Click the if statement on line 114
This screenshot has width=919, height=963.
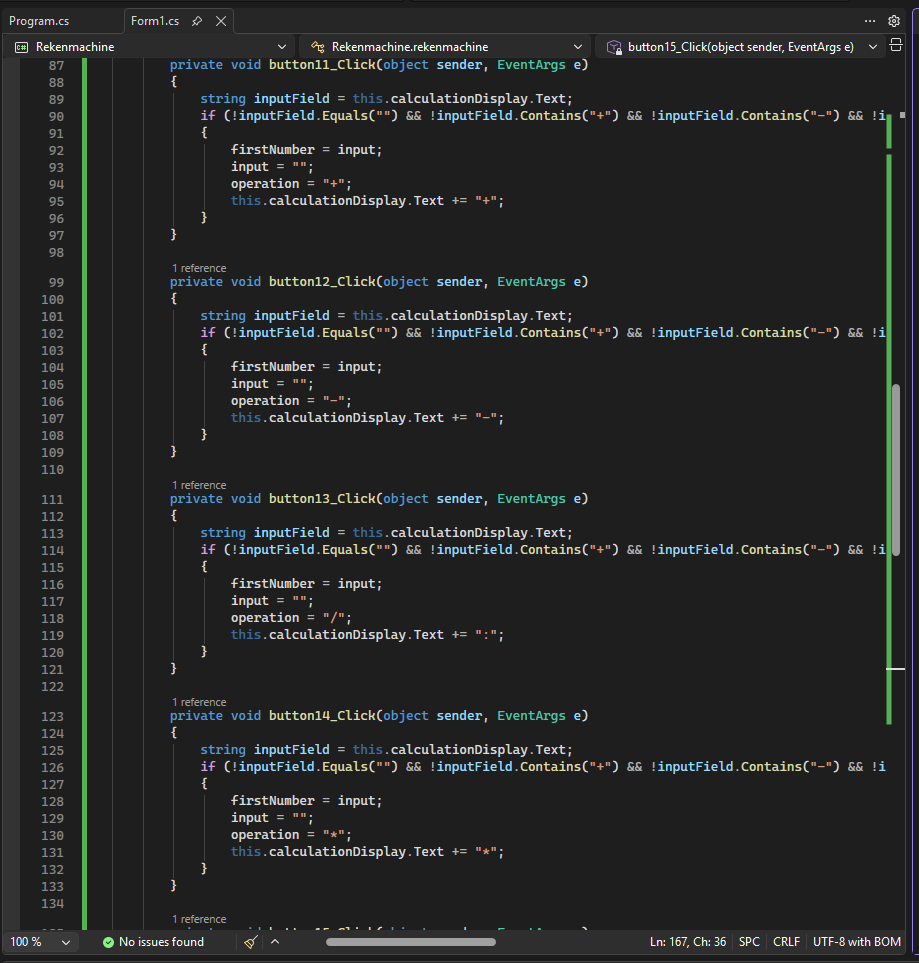tap(543, 550)
